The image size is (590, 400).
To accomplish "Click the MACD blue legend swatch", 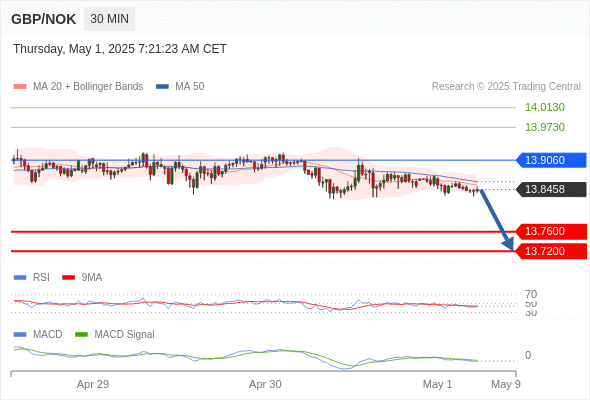I will [20, 335].
